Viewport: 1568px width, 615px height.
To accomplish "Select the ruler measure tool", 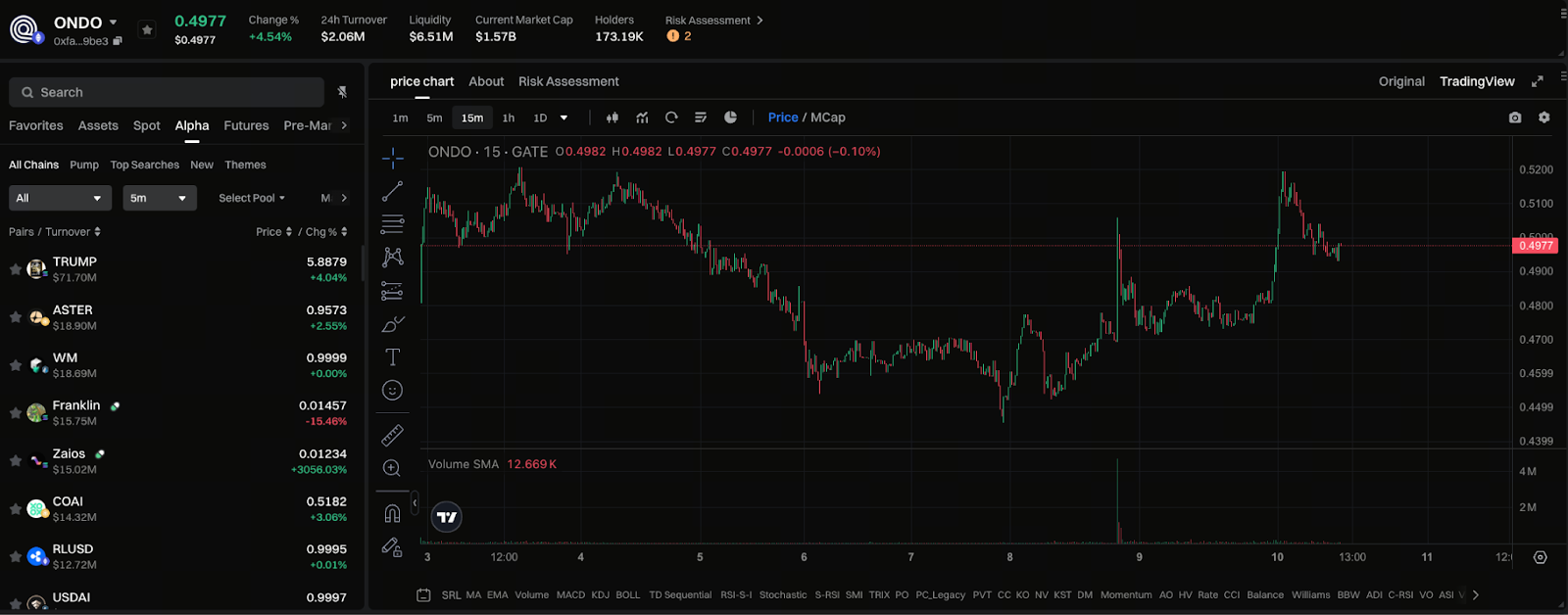I will tap(392, 435).
